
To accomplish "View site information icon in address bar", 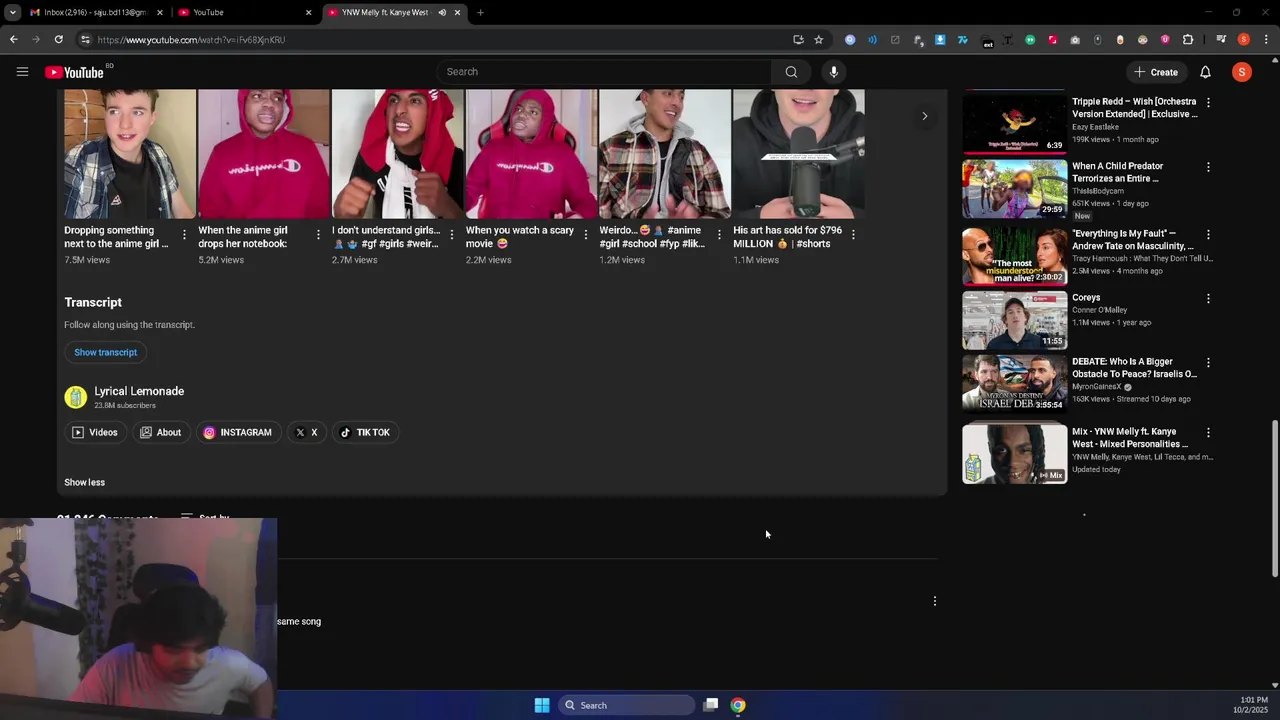I will [85, 40].
